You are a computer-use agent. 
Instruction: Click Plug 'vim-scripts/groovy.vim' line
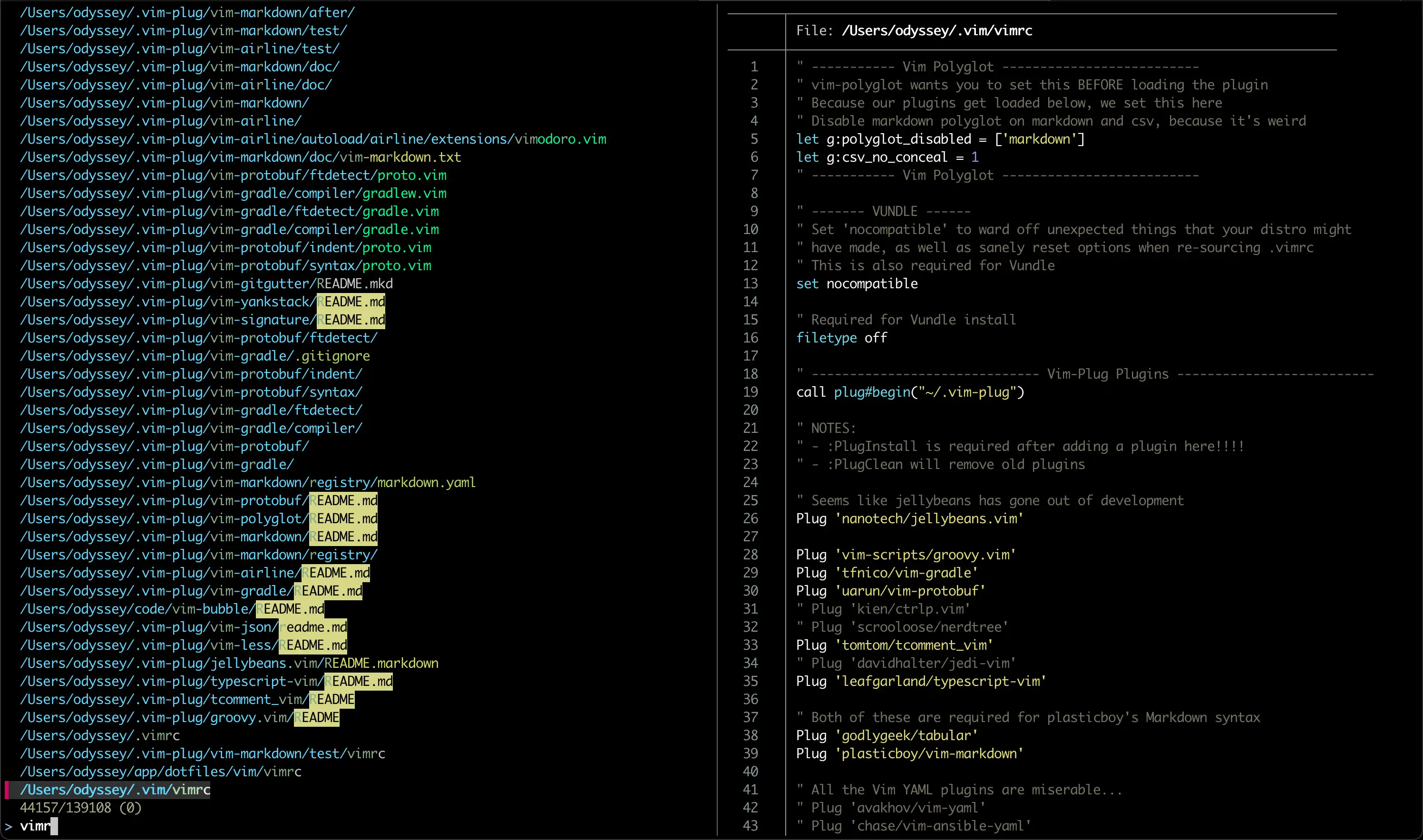click(x=906, y=555)
